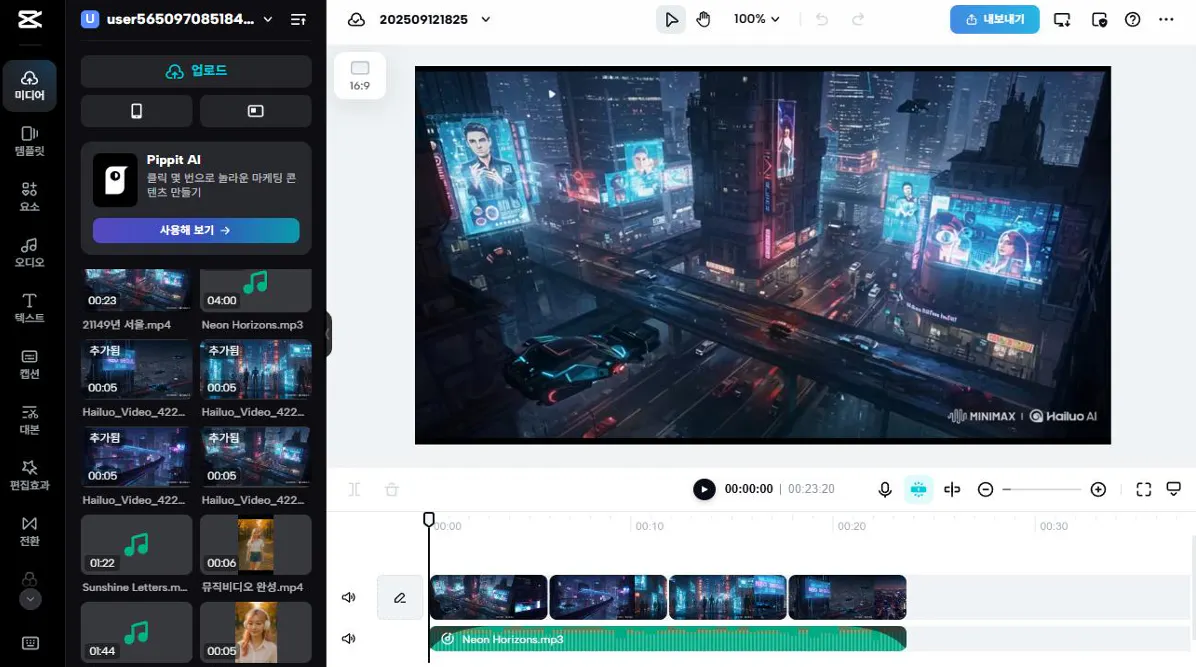Click the video track cover edit pencil button
The image size is (1196, 667).
tap(400, 598)
